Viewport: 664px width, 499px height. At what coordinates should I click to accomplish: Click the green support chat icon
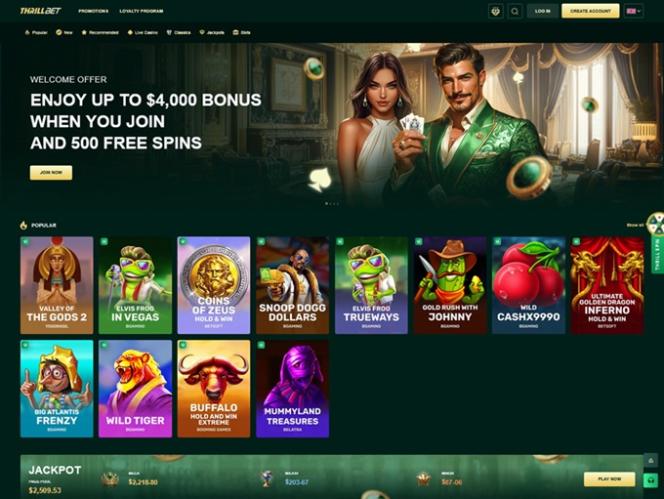point(651,480)
